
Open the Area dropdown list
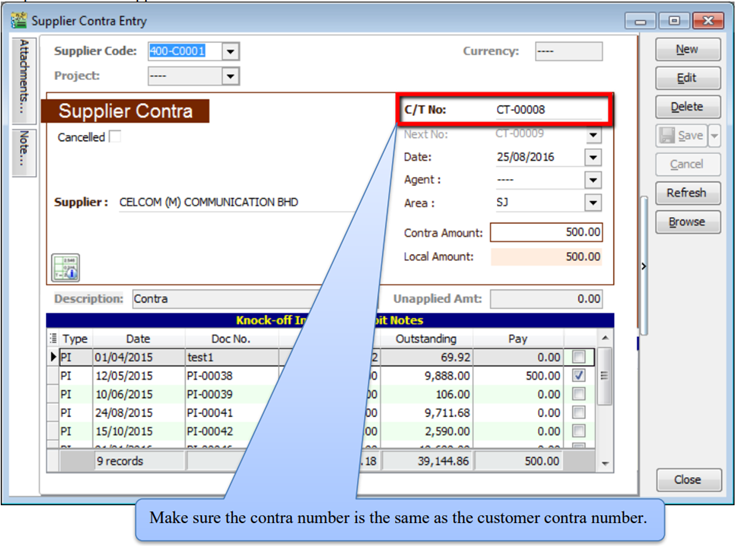(593, 203)
